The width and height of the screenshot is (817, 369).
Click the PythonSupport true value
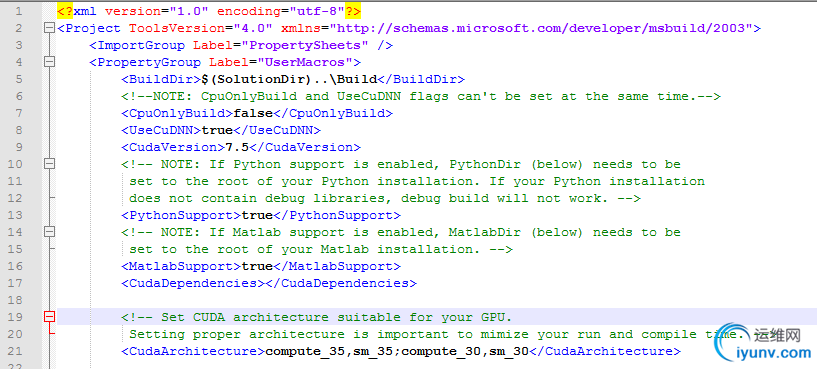point(257,215)
